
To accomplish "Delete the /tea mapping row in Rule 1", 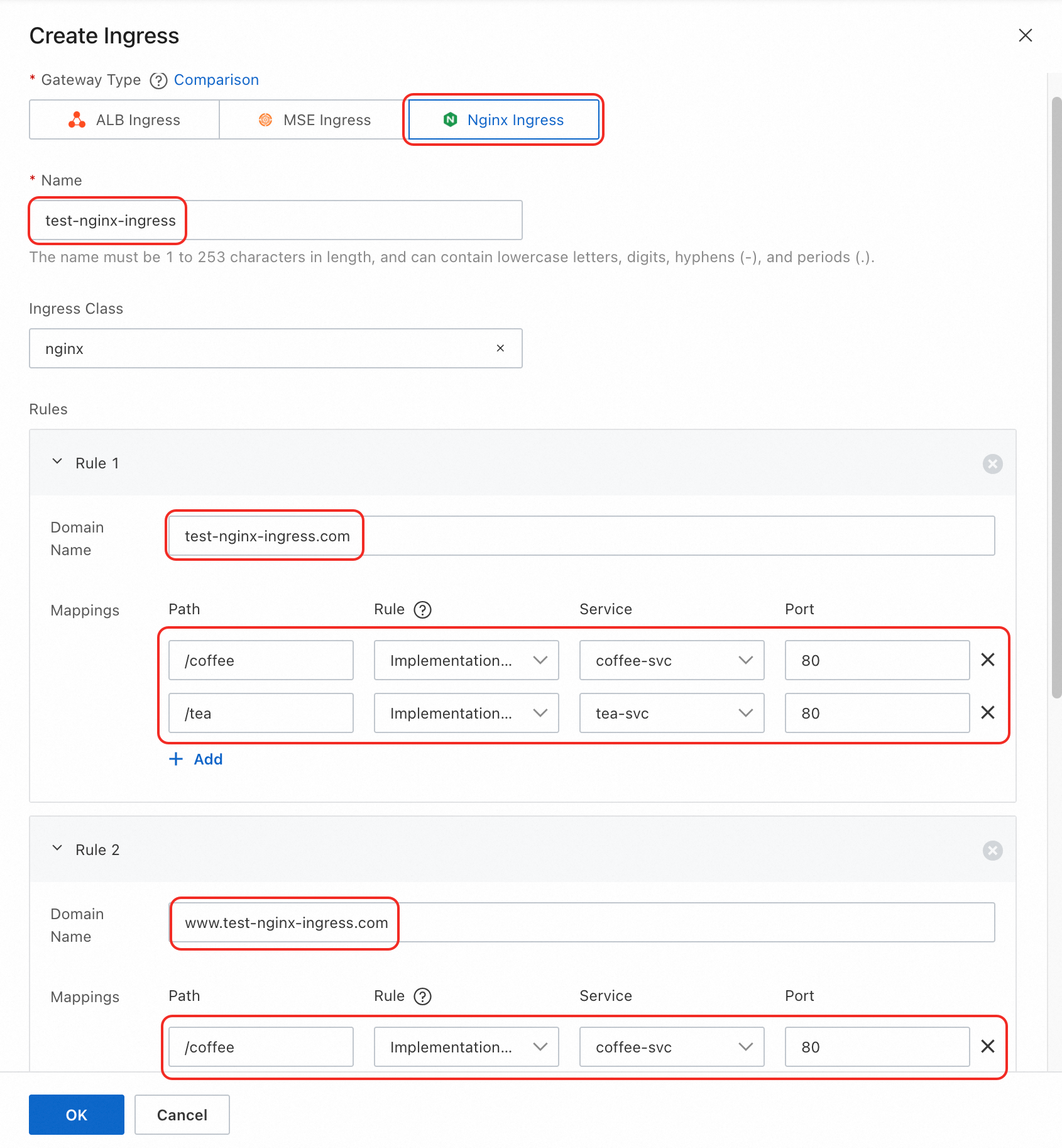I will (987, 713).
